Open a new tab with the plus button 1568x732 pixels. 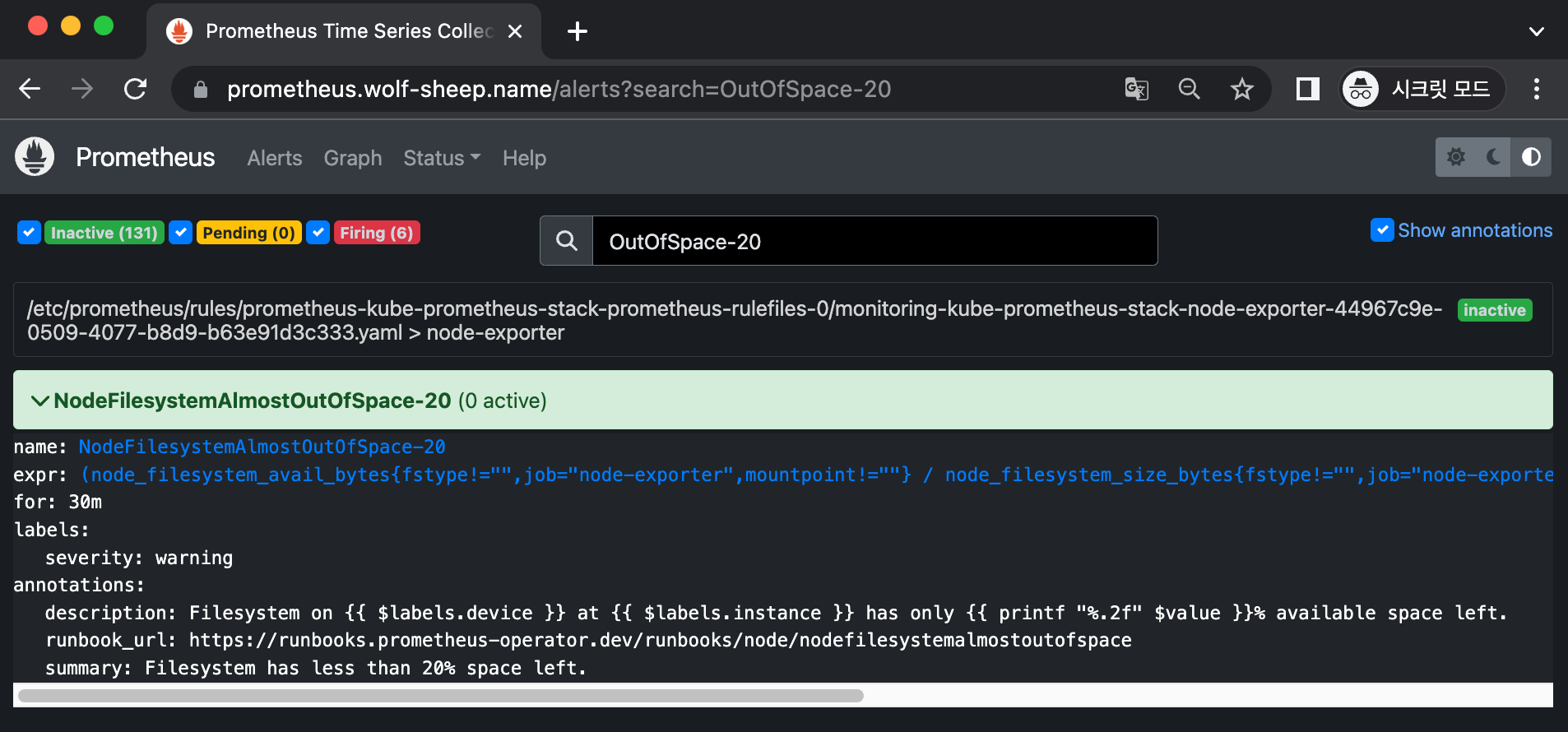click(x=578, y=31)
